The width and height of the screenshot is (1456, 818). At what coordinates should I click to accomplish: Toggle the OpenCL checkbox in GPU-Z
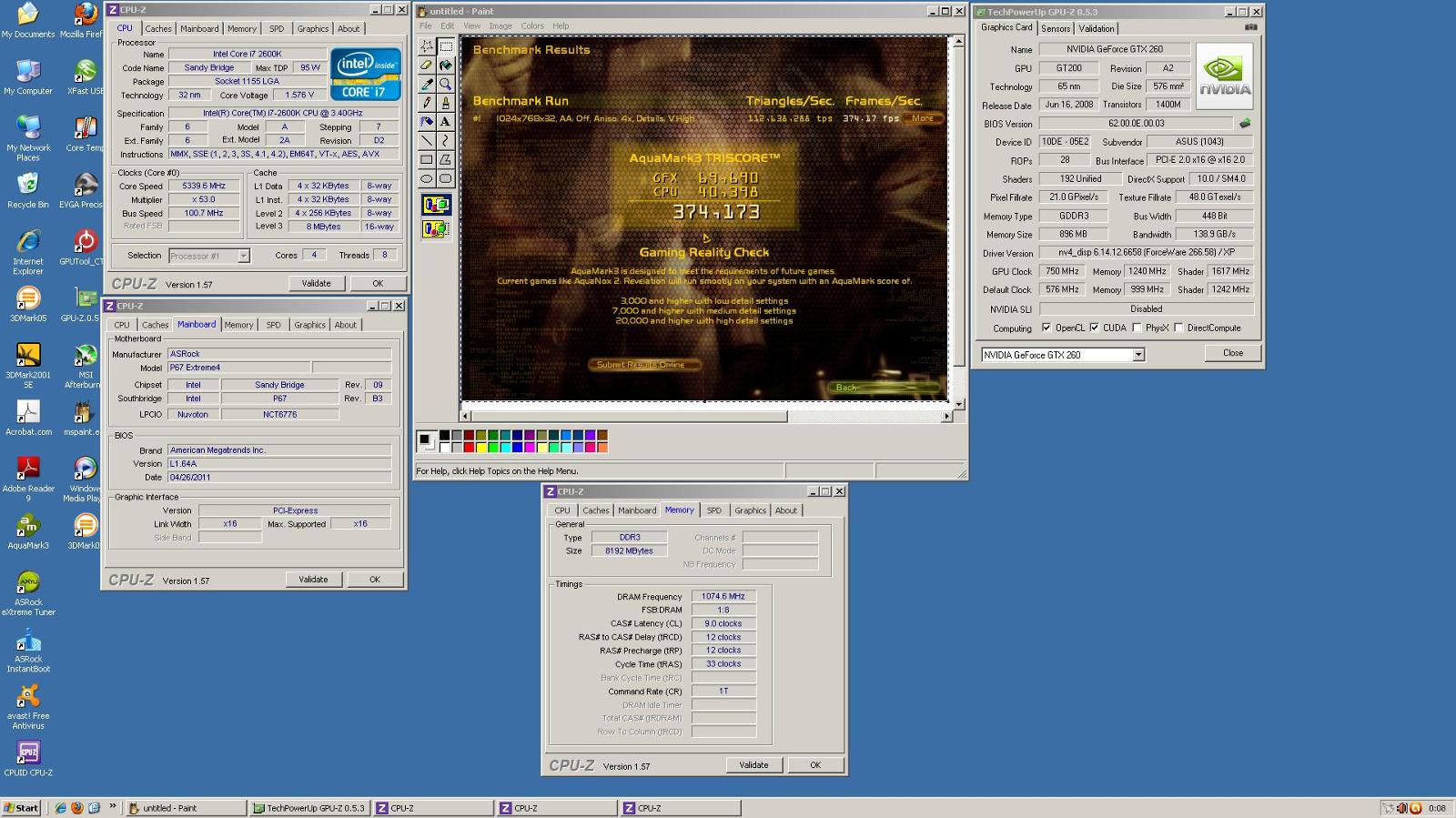(x=1046, y=328)
